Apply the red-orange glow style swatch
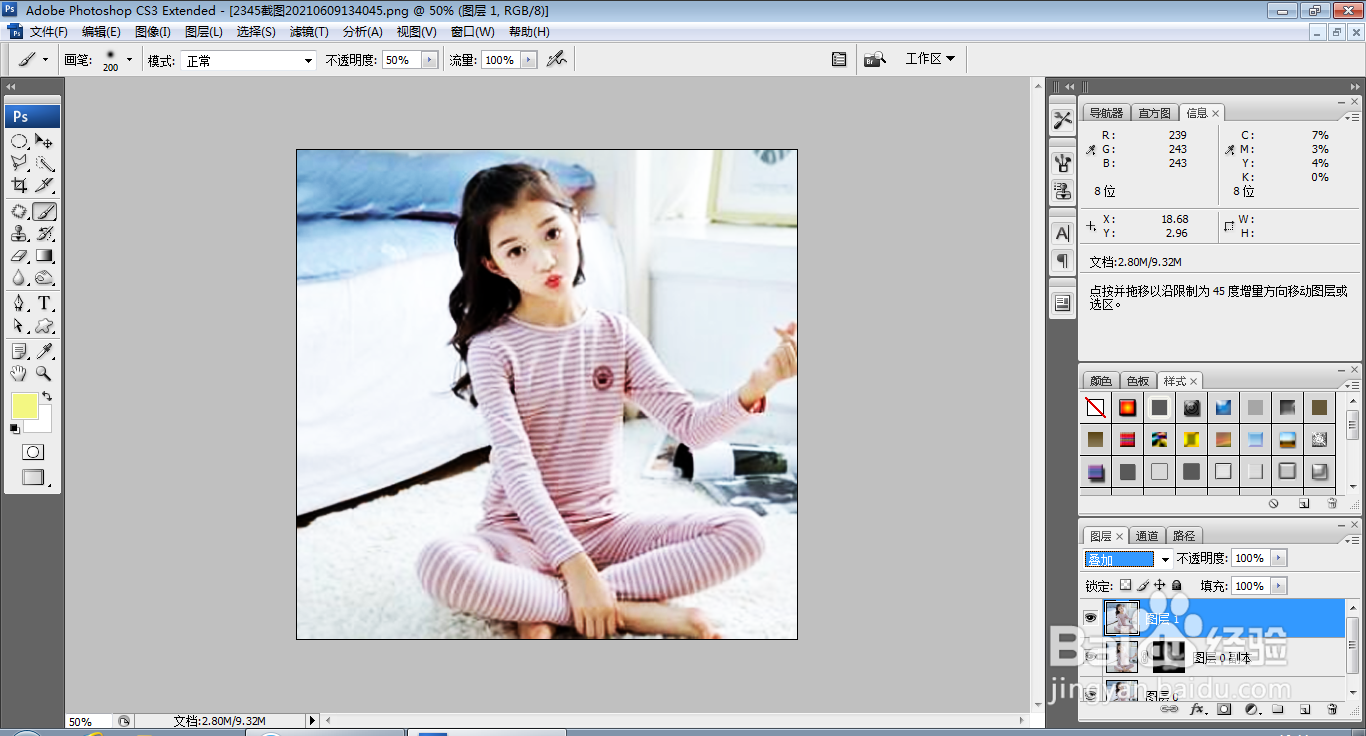The width and height of the screenshot is (1366, 736). (1127, 408)
